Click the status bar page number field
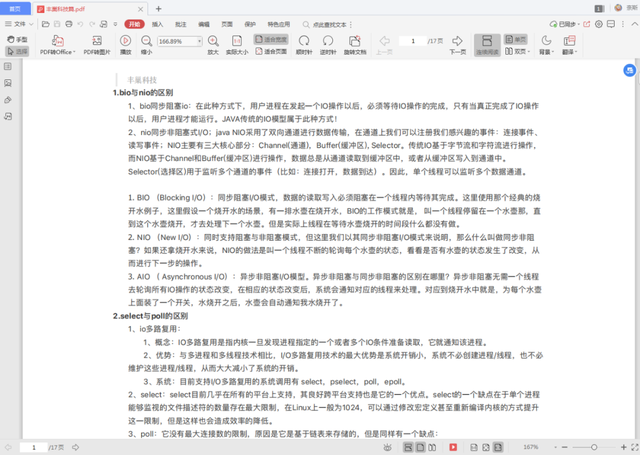 tap(33, 447)
